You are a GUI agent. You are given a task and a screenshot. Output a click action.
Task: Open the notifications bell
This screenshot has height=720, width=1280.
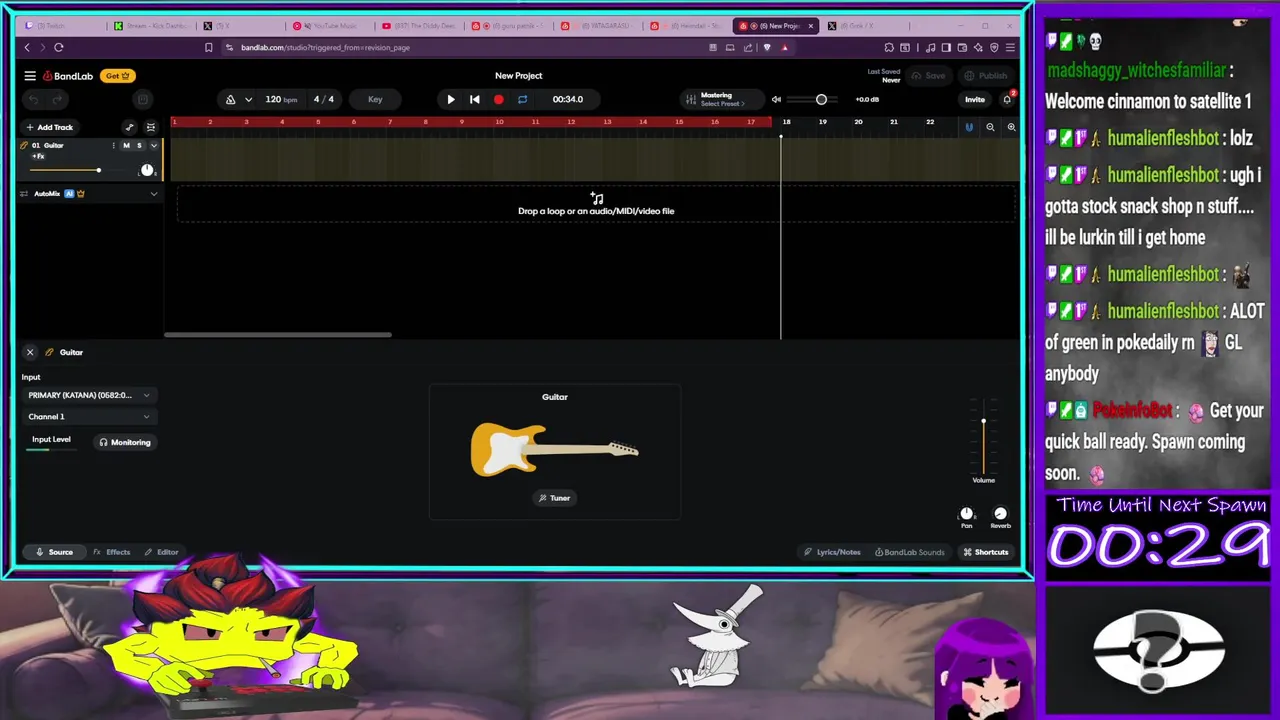point(1007,99)
